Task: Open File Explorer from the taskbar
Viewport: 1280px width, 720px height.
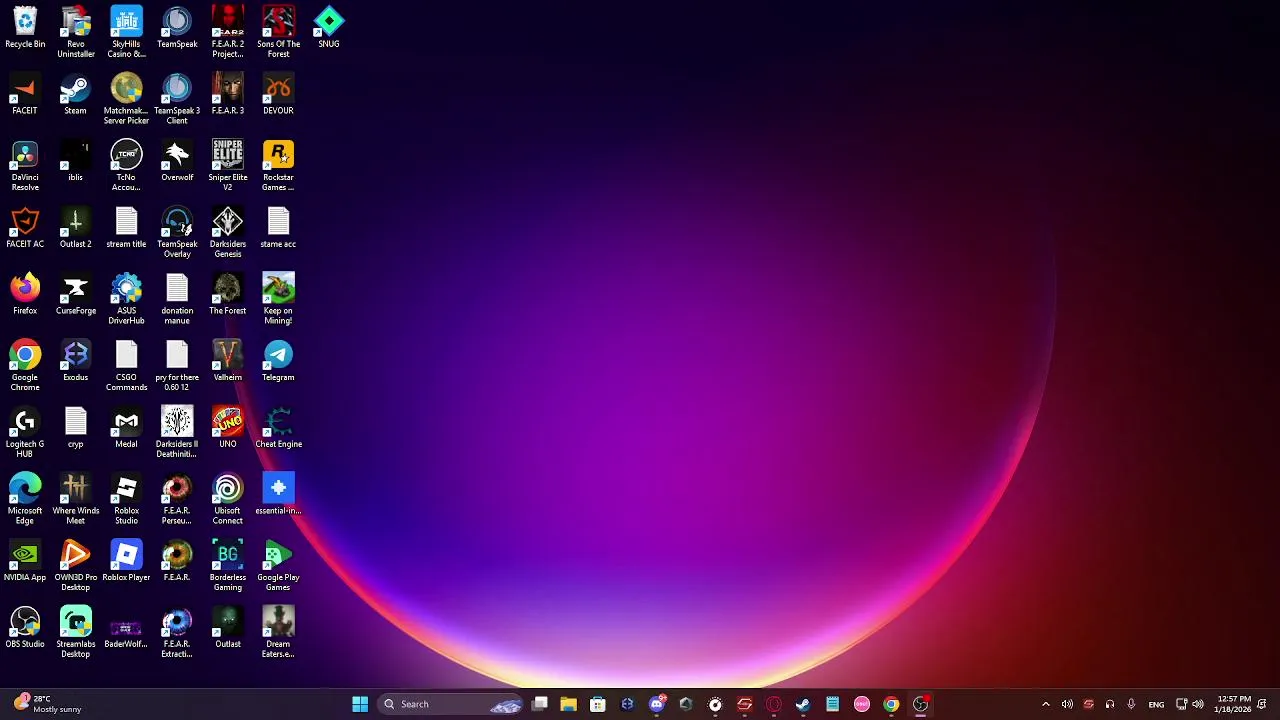Action: 568,704
